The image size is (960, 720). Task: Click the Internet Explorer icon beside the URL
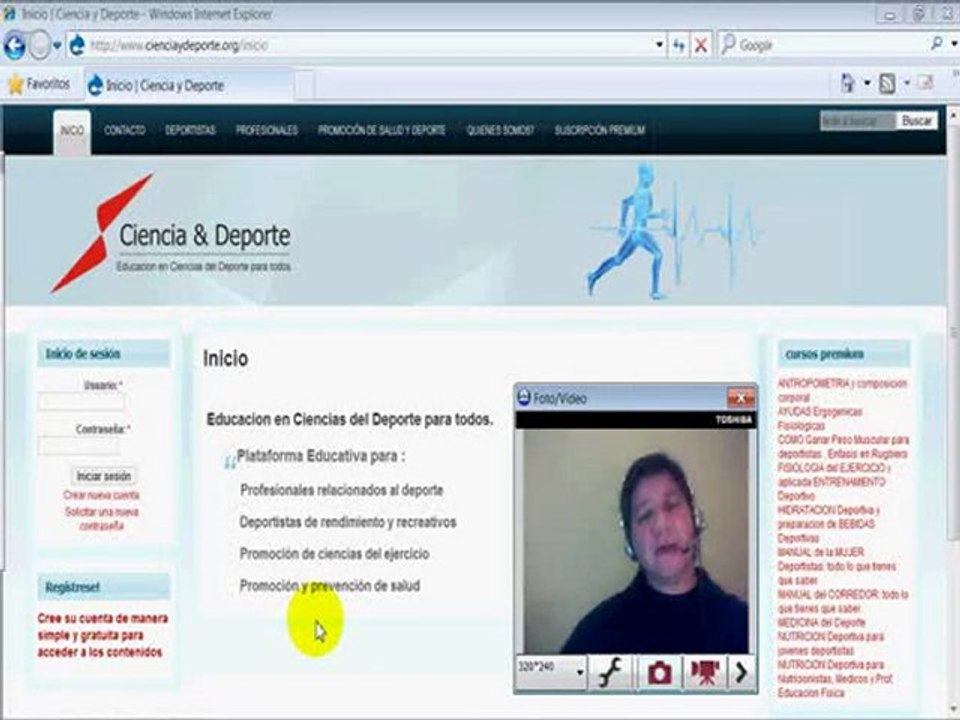tap(77, 45)
